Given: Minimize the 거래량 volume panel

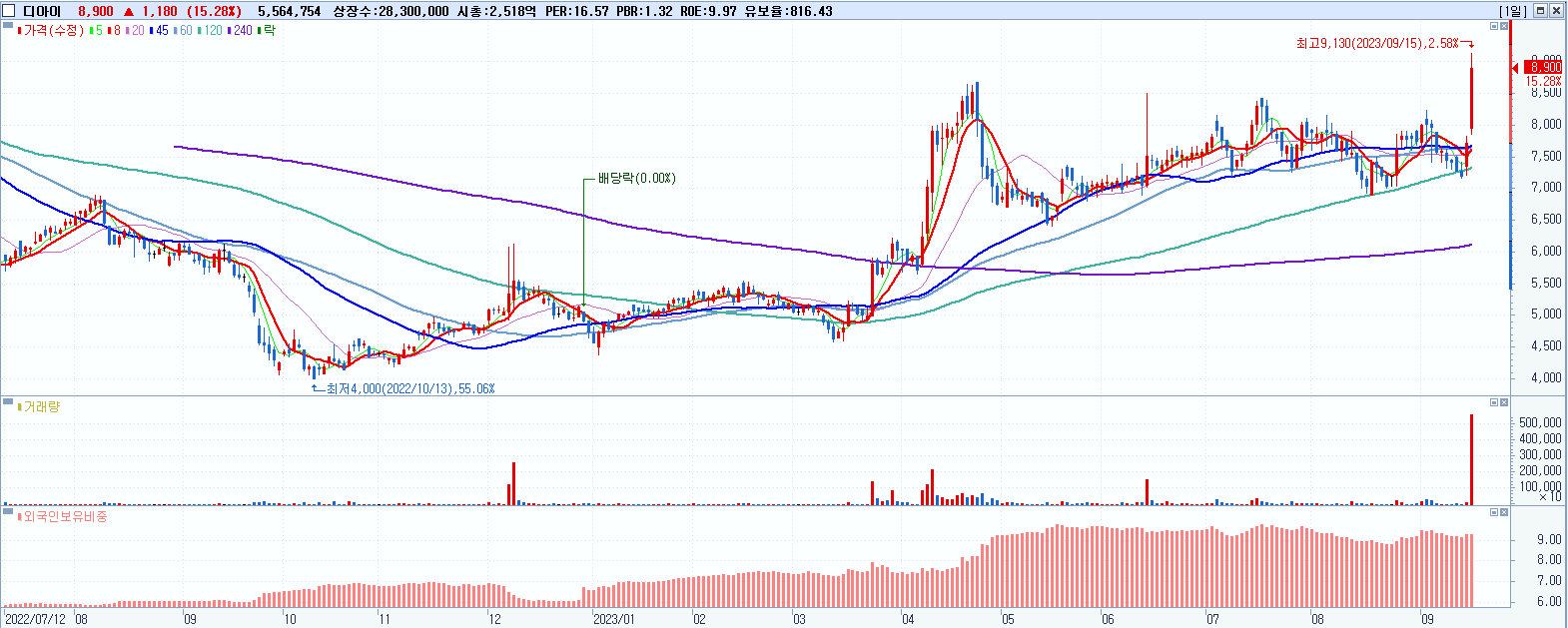Looking at the screenshot, I should click(1494, 402).
